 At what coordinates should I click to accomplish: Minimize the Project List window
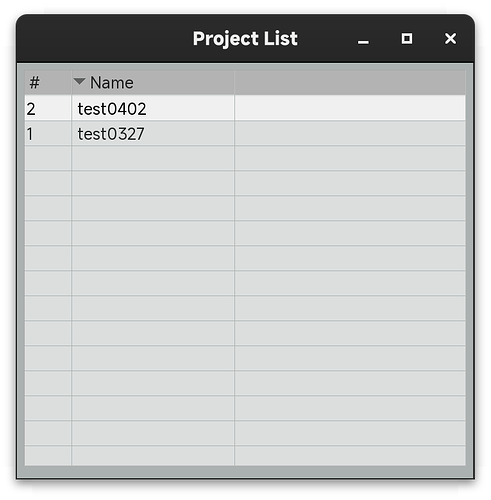pyautogui.click(x=363, y=39)
